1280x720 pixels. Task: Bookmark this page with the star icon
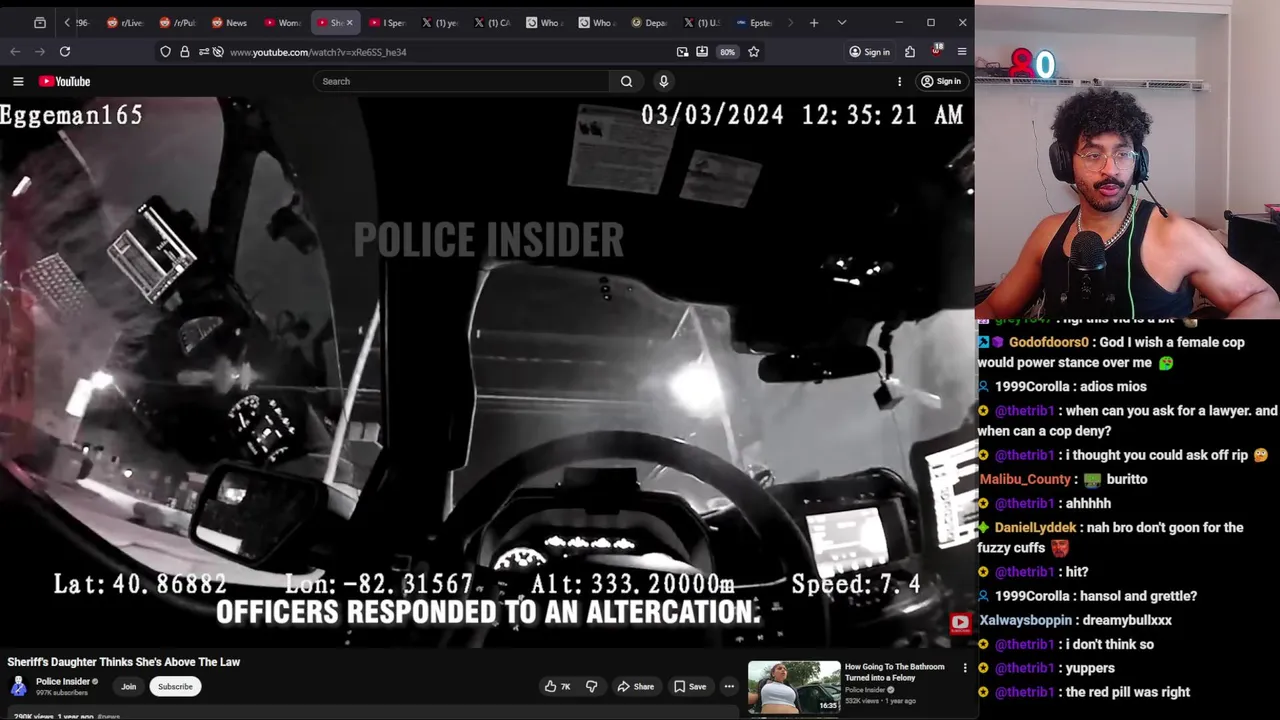point(753,51)
